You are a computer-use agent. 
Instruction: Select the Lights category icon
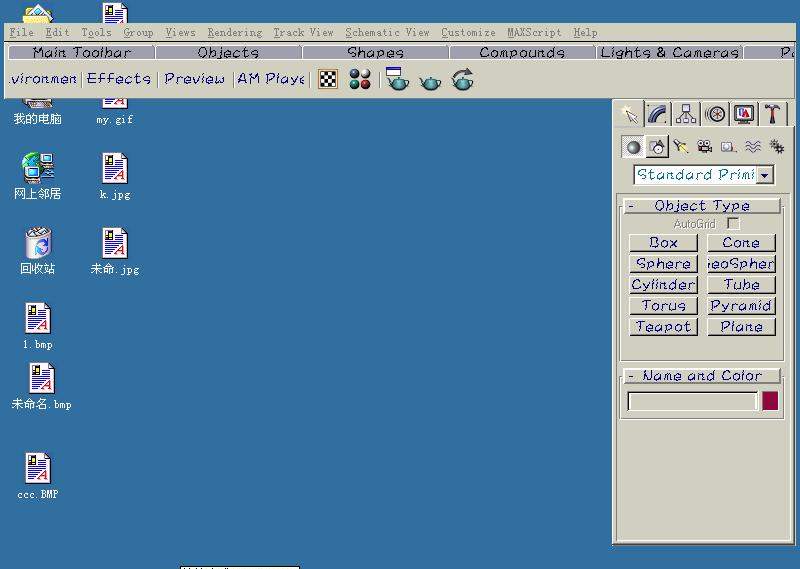click(x=681, y=147)
